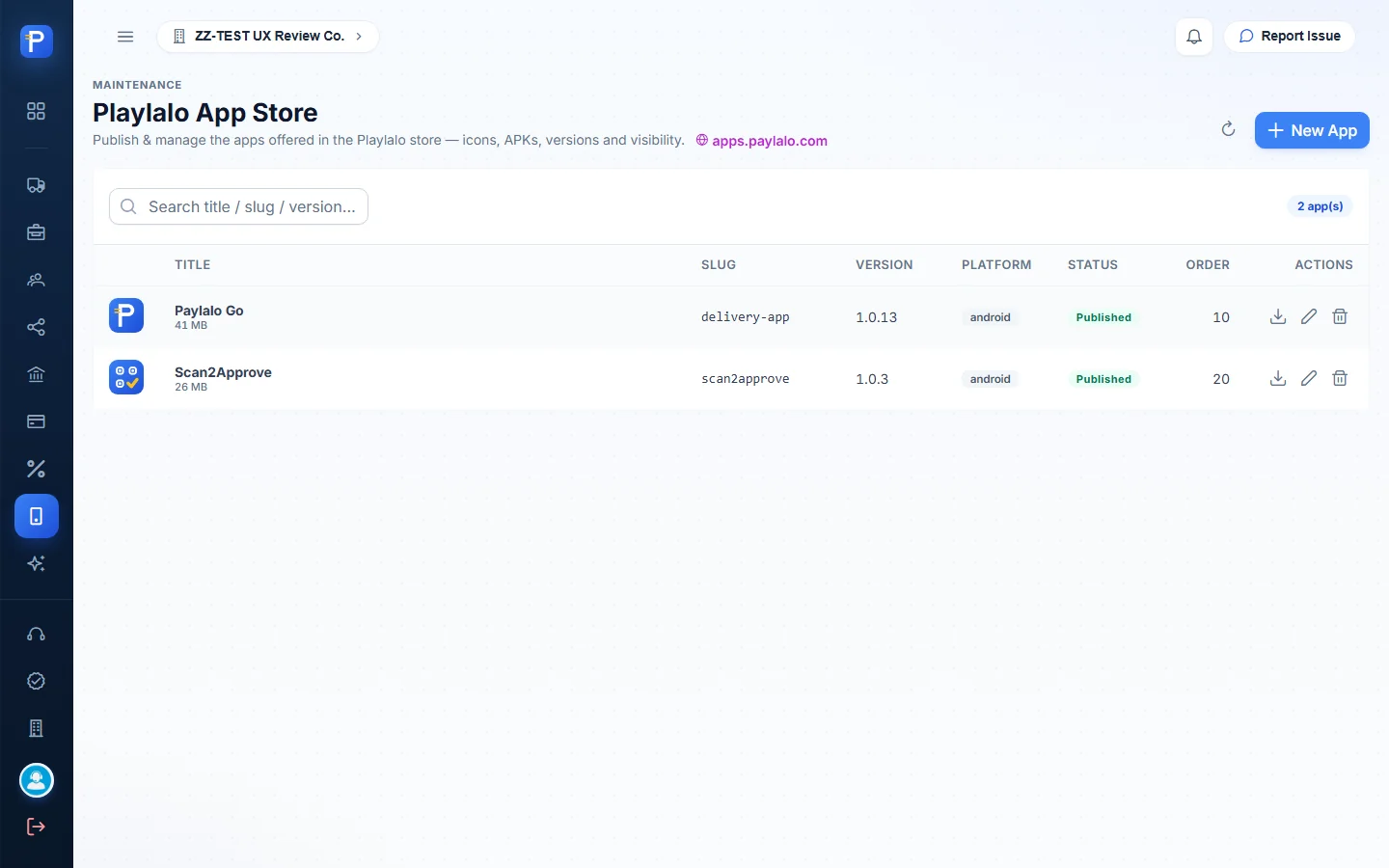Edit the Paylalo Go app
This screenshot has width=1389, height=868.
tap(1309, 316)
